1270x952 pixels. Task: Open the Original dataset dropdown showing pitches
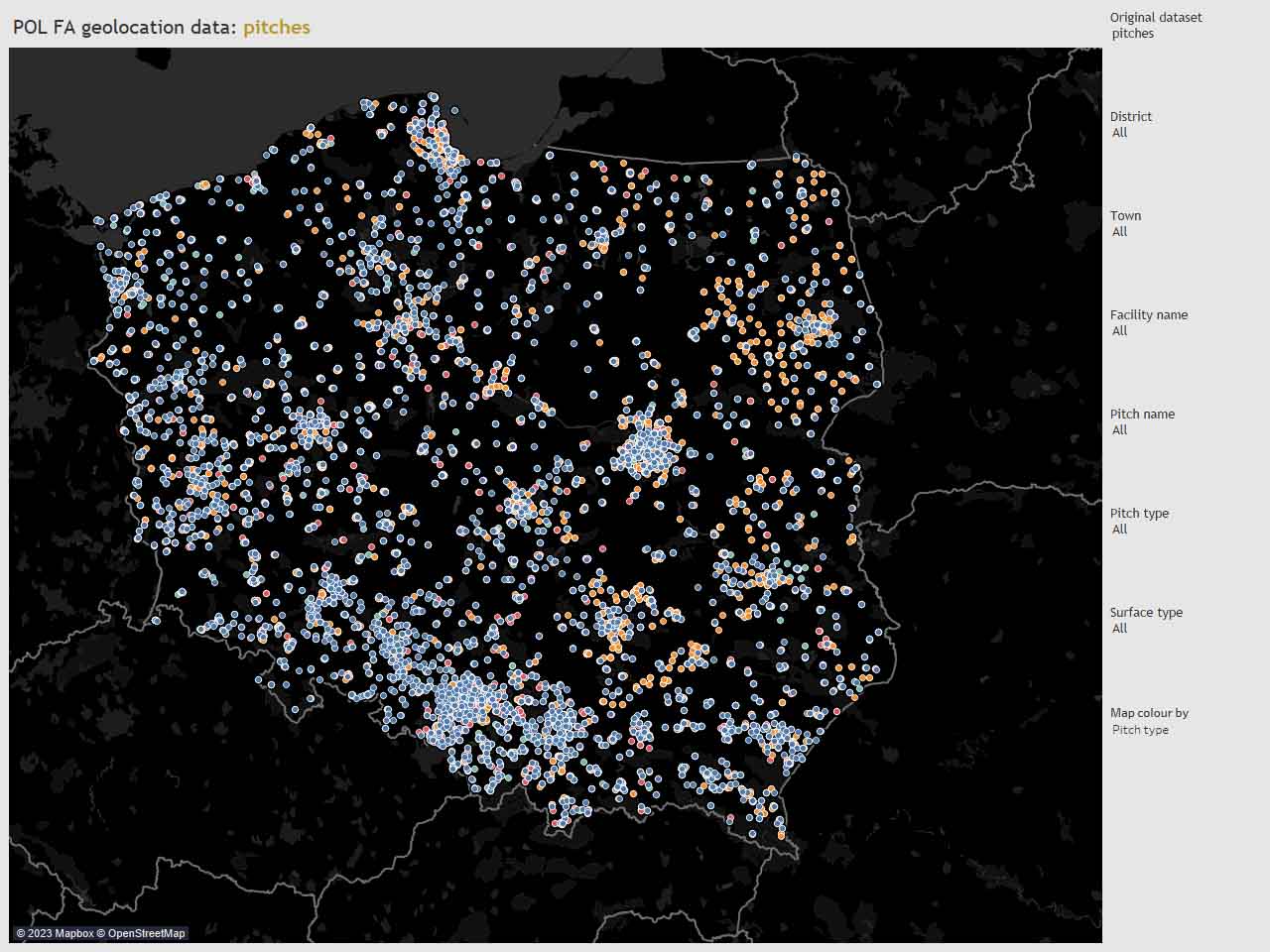(1133, 34)
